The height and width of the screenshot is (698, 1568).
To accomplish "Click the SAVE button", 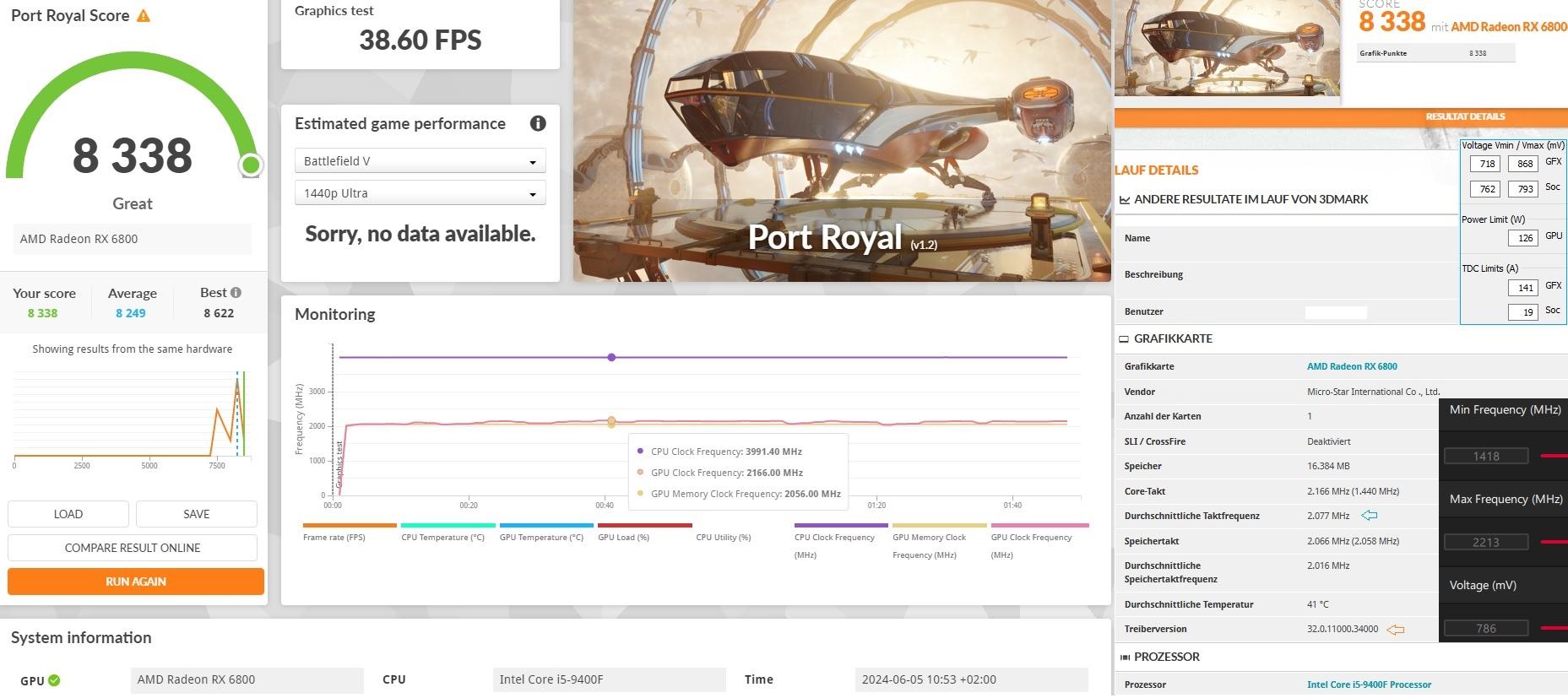I will pos(197,514).
